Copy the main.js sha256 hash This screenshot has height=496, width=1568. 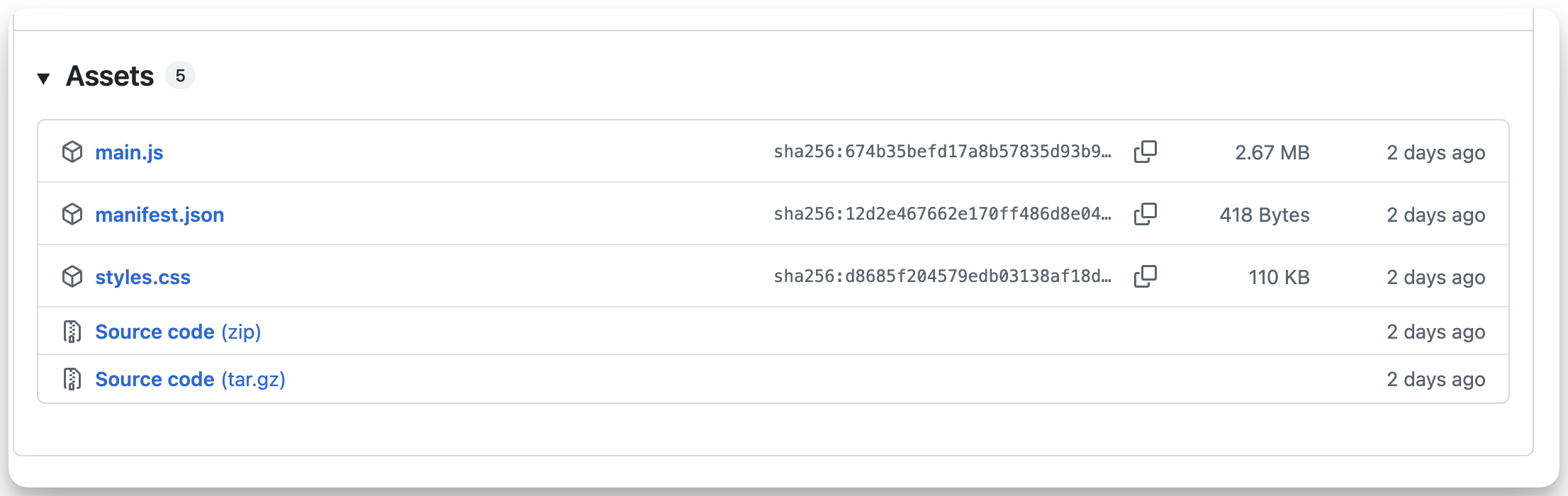1145,152
